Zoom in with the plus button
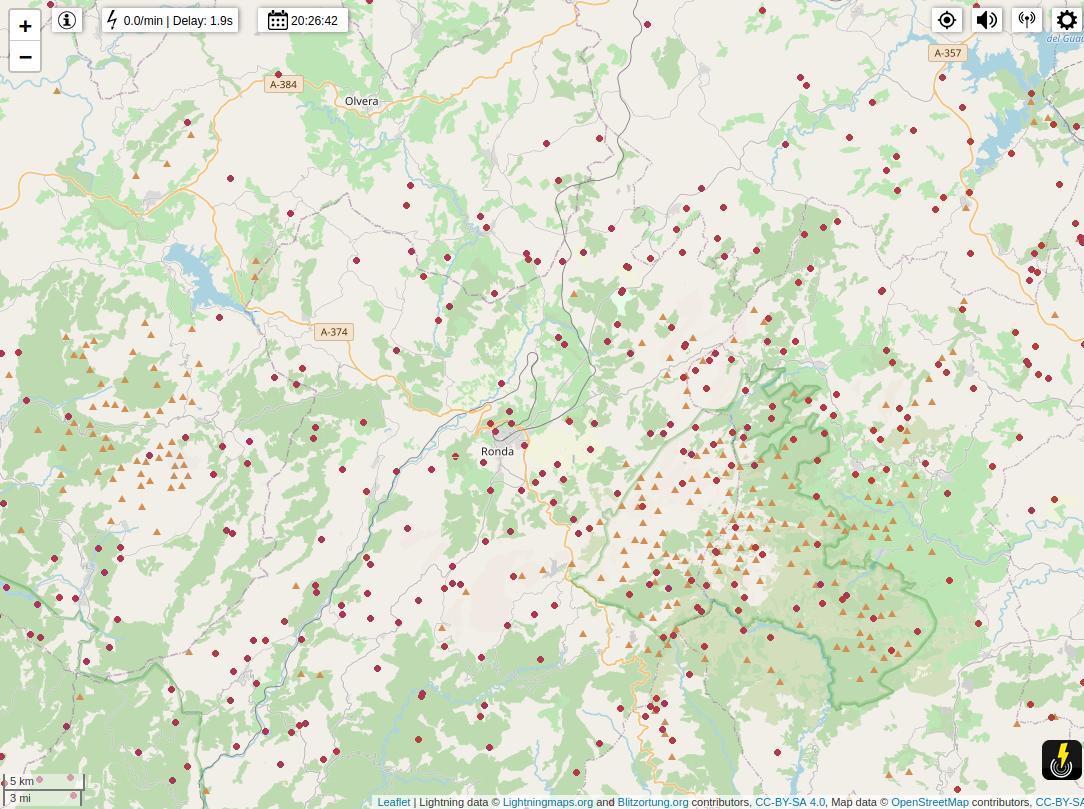1084x809 pixels. [25, 26]
